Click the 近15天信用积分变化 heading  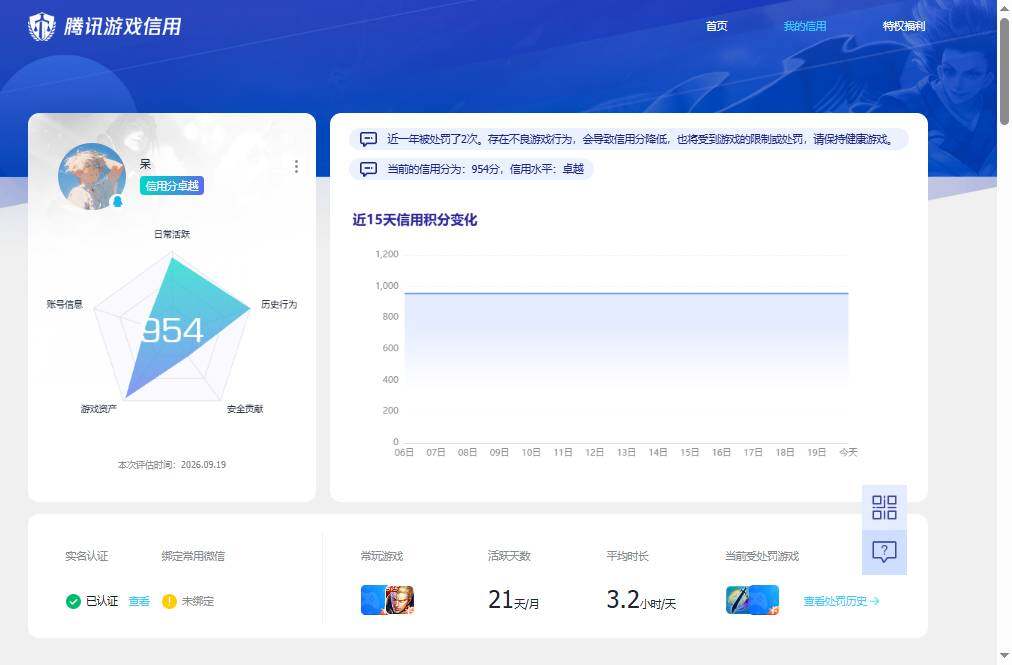point(414,220)
